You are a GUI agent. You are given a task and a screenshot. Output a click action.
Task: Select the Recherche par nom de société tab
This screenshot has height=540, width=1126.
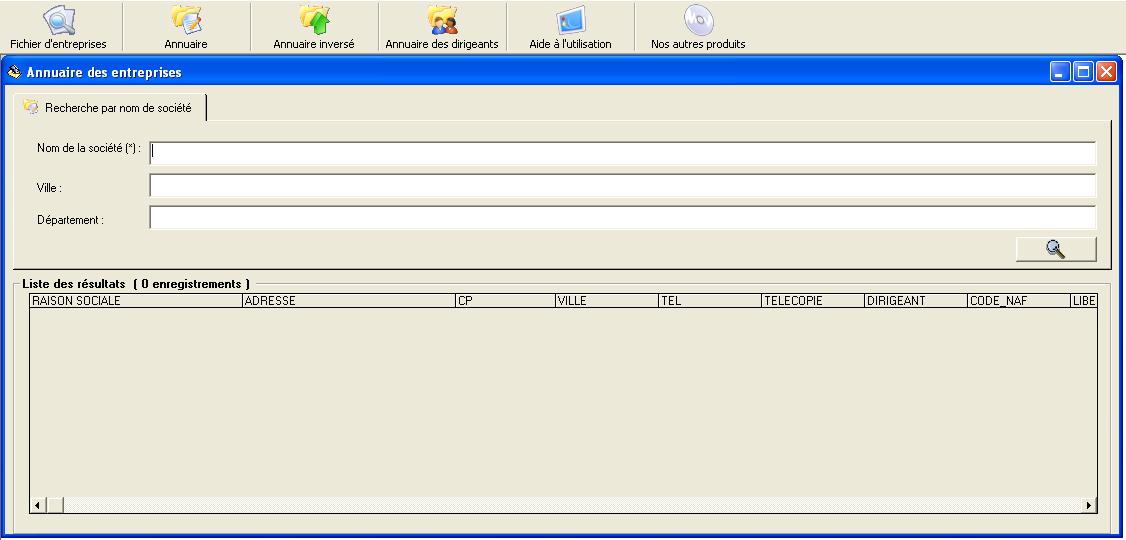coord(108,107)
